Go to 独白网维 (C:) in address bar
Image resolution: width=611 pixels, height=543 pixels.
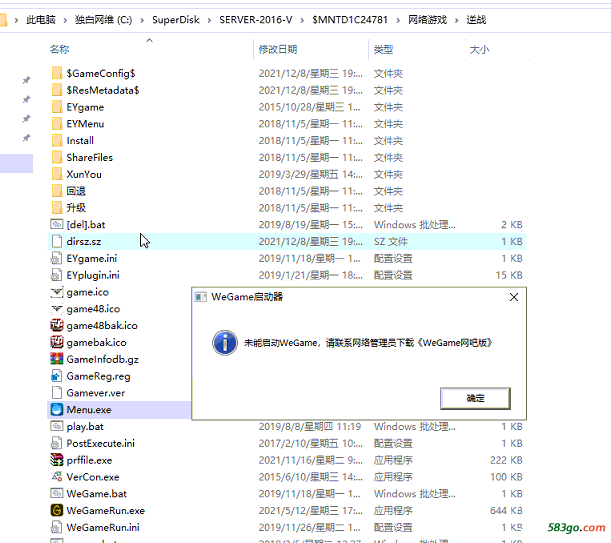104,19
